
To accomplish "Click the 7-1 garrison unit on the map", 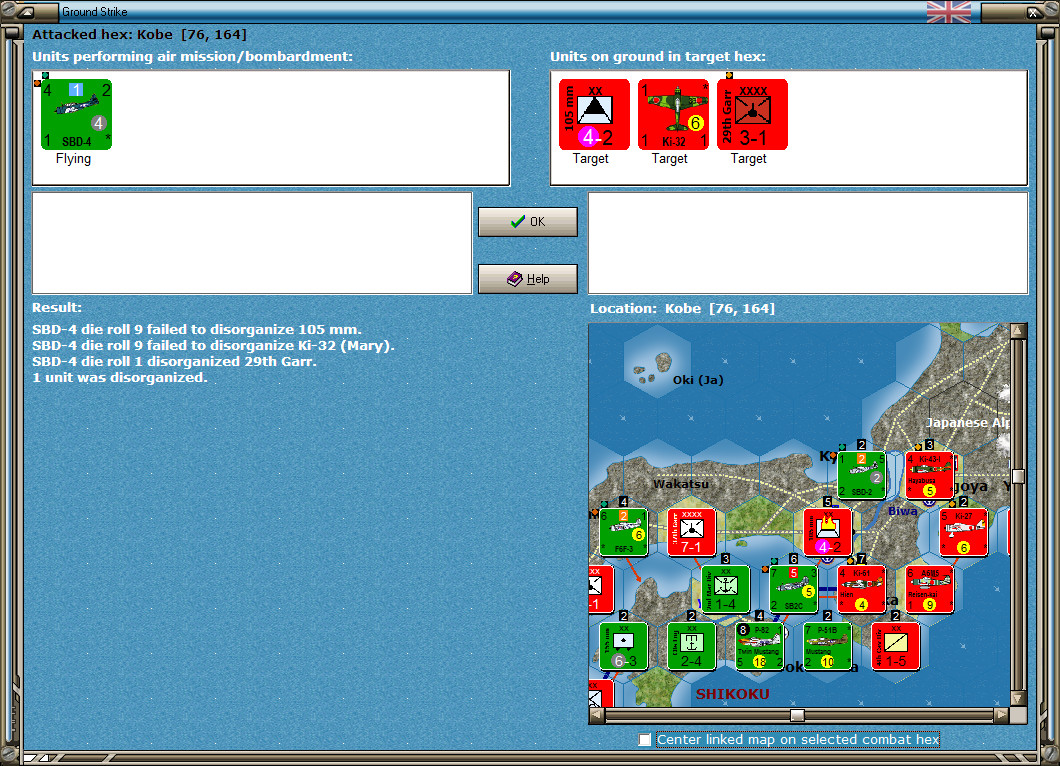I will (692, 532).
